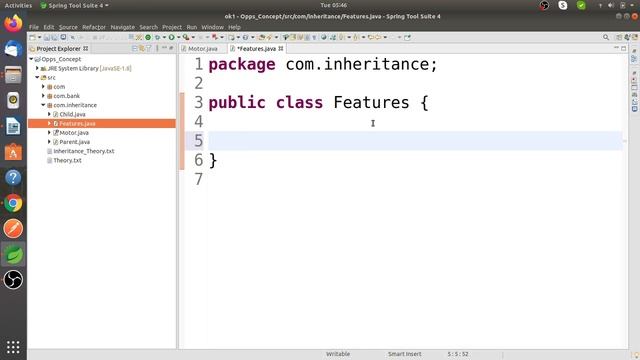This screenshot has width=640, height=360.
Task: Collapse the Opps_Concept project node
Action: 31,59
